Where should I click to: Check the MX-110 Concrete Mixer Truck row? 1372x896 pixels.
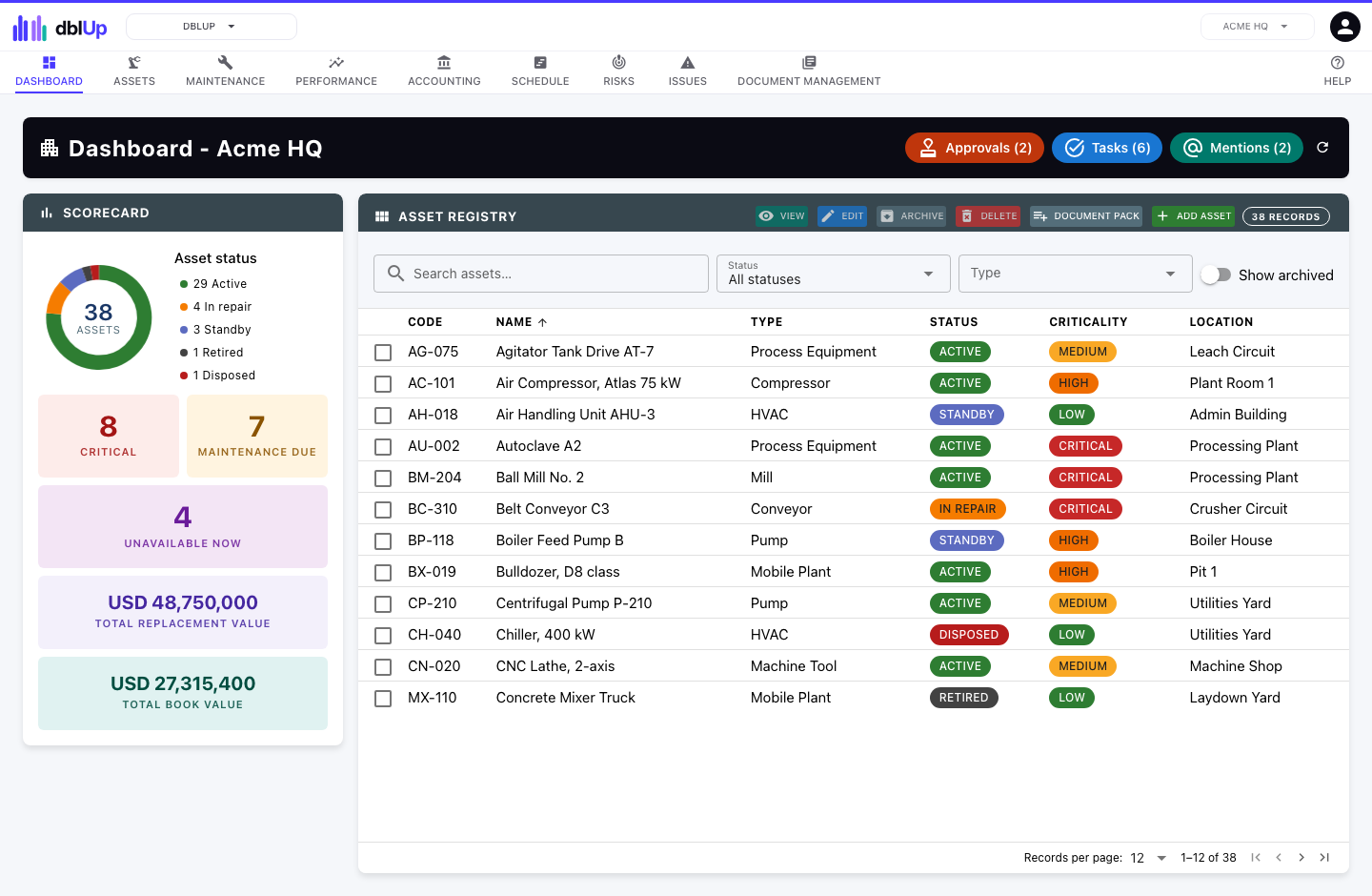click(x=383, y=699)
